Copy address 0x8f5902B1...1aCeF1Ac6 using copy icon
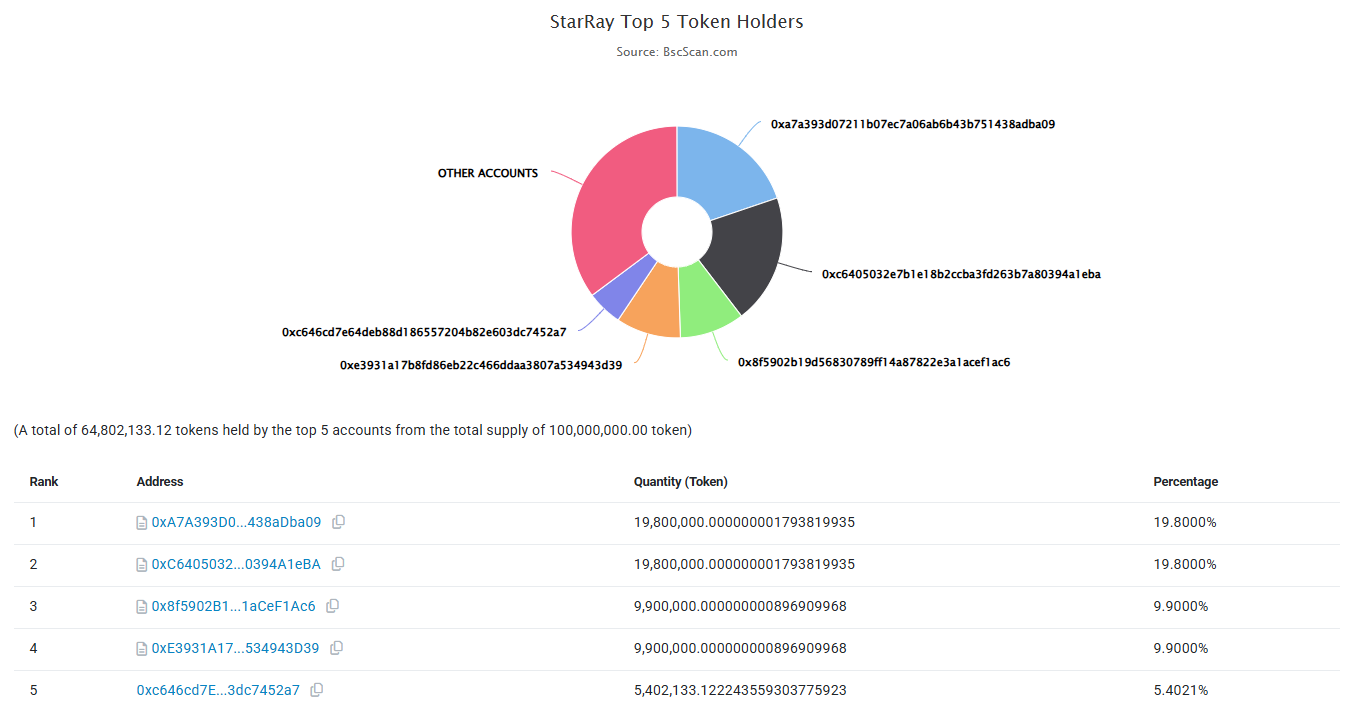1349x716 pixels. pyautogui.click(x=333, y=606)
